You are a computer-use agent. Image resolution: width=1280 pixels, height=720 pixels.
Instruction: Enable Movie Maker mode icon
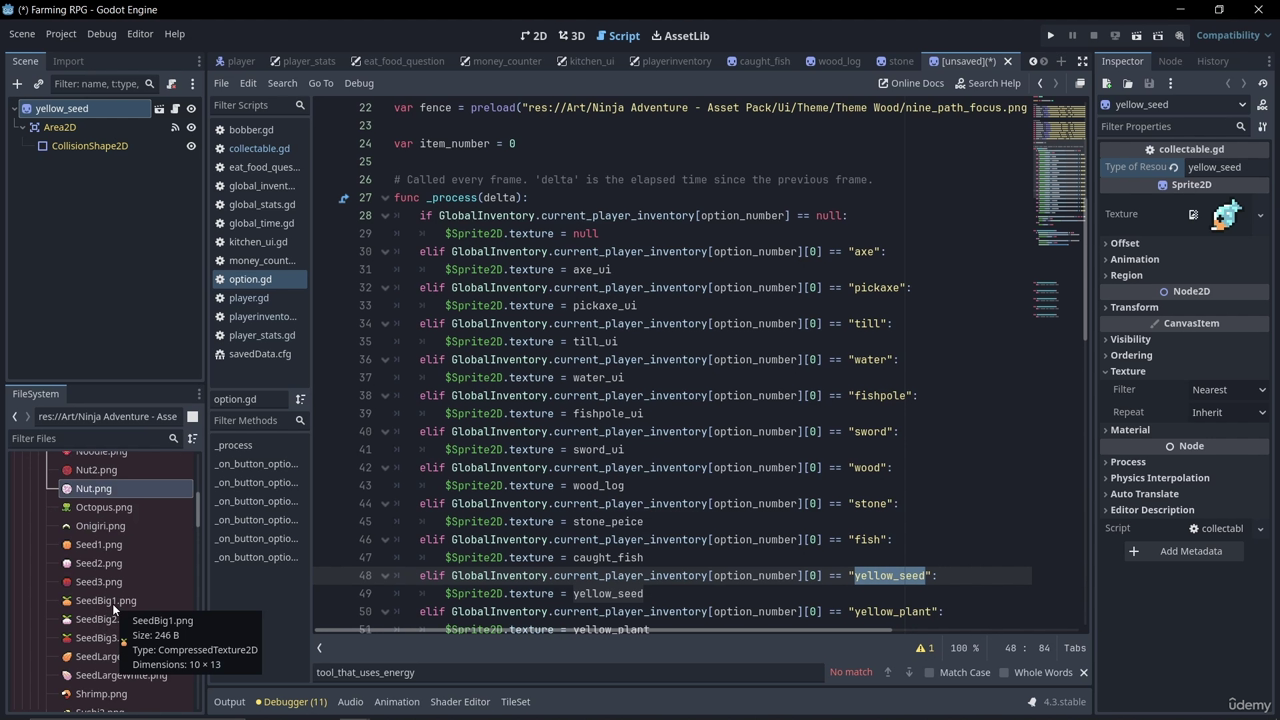tap(1180, 36)
